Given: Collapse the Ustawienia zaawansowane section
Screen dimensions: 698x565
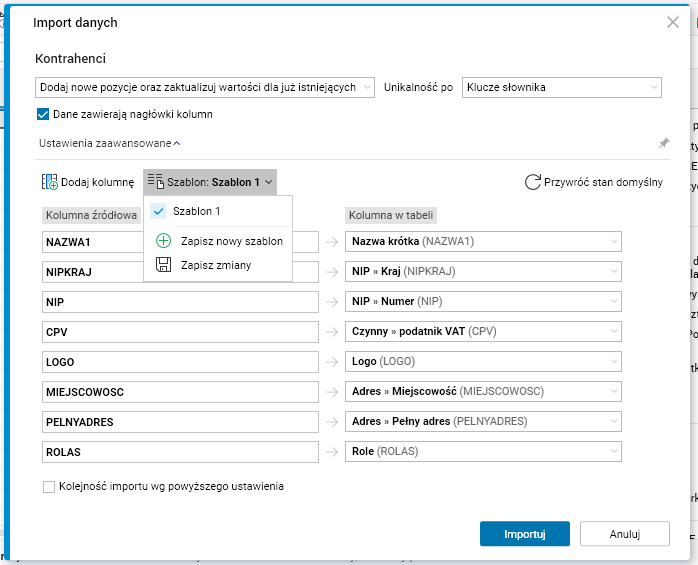Looking at the screenshot, I should pos(110,143).
